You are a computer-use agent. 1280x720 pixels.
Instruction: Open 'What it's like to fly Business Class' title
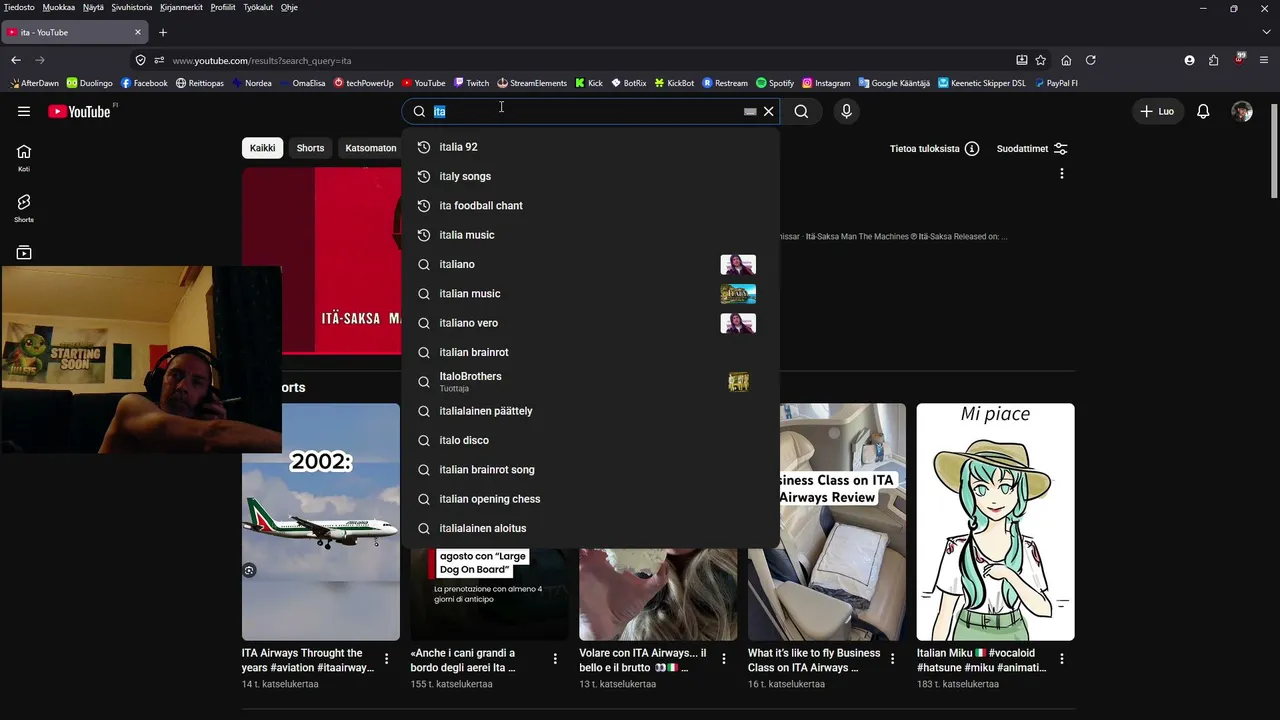coord(814,660)
